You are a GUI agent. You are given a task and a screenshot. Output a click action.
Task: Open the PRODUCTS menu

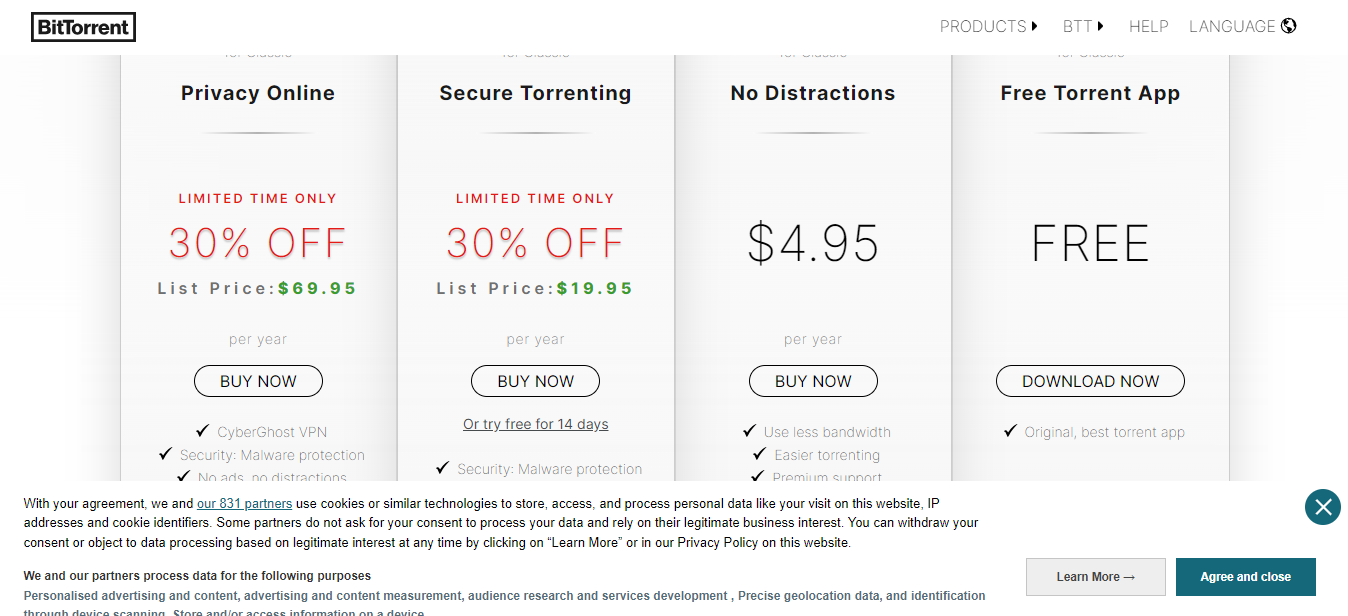coord(983,27)
